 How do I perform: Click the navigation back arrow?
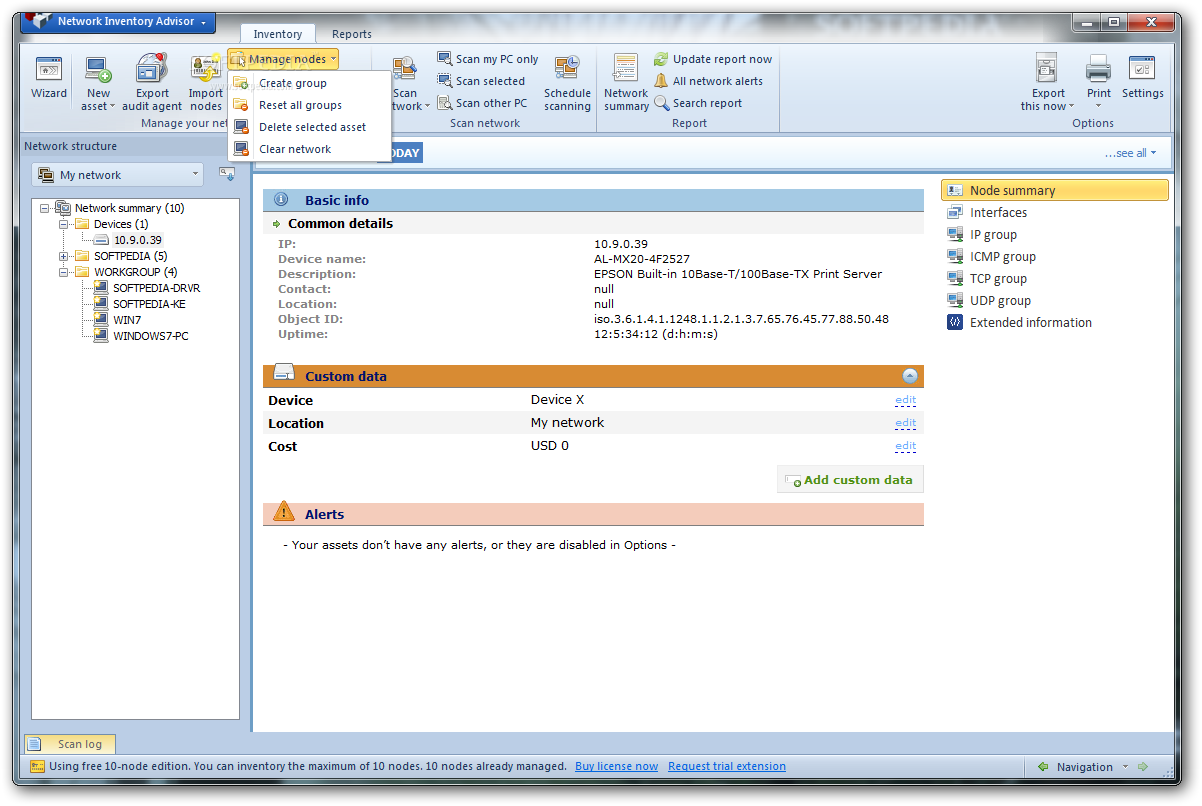1043,767
